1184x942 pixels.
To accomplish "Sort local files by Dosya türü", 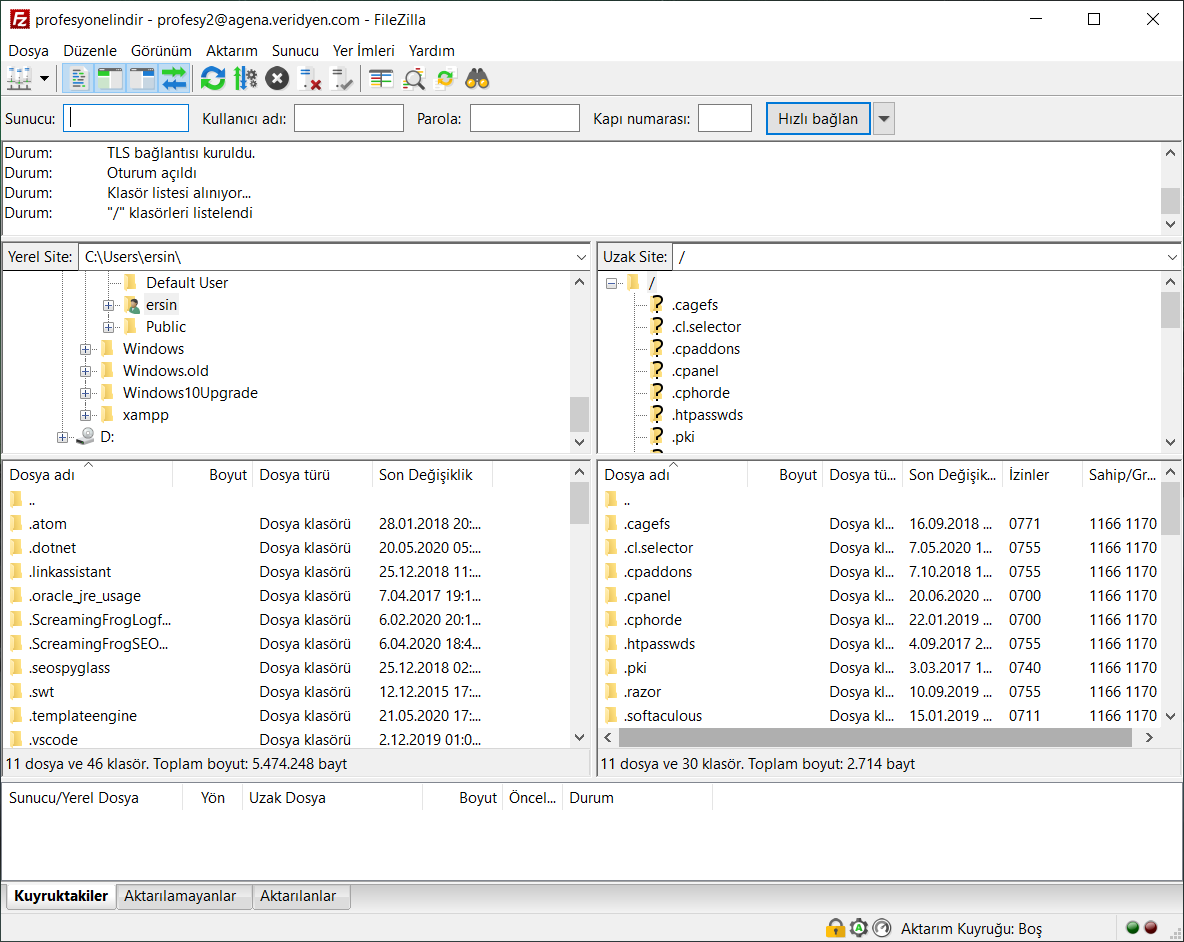I will 312,475.
